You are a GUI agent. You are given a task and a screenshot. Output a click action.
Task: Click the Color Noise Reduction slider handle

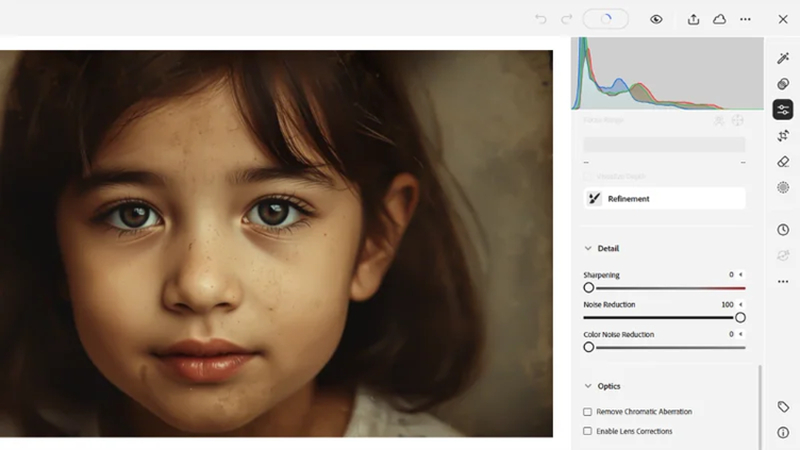(589, 347)
